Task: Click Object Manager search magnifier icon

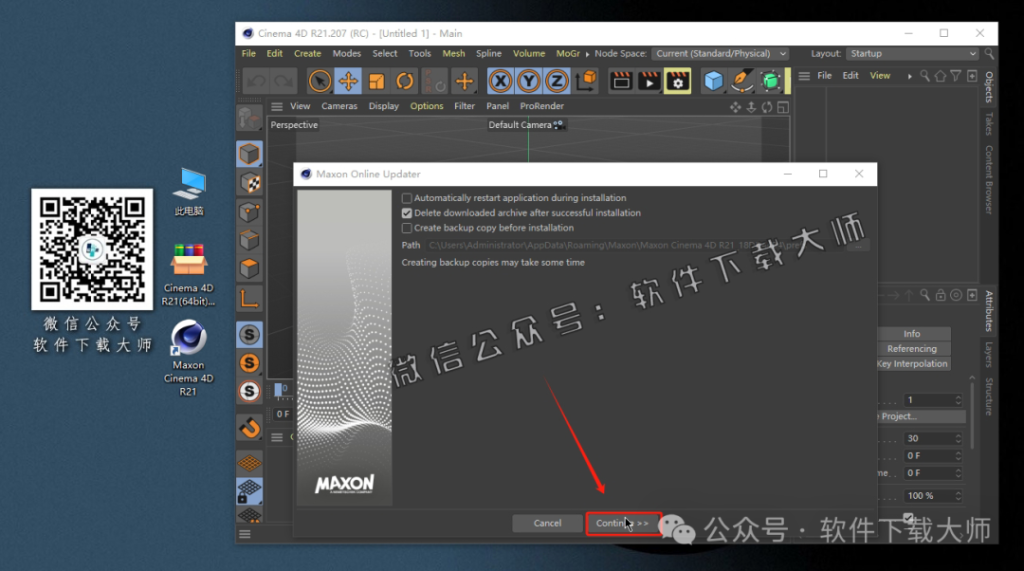Action: tap(925, 76)
